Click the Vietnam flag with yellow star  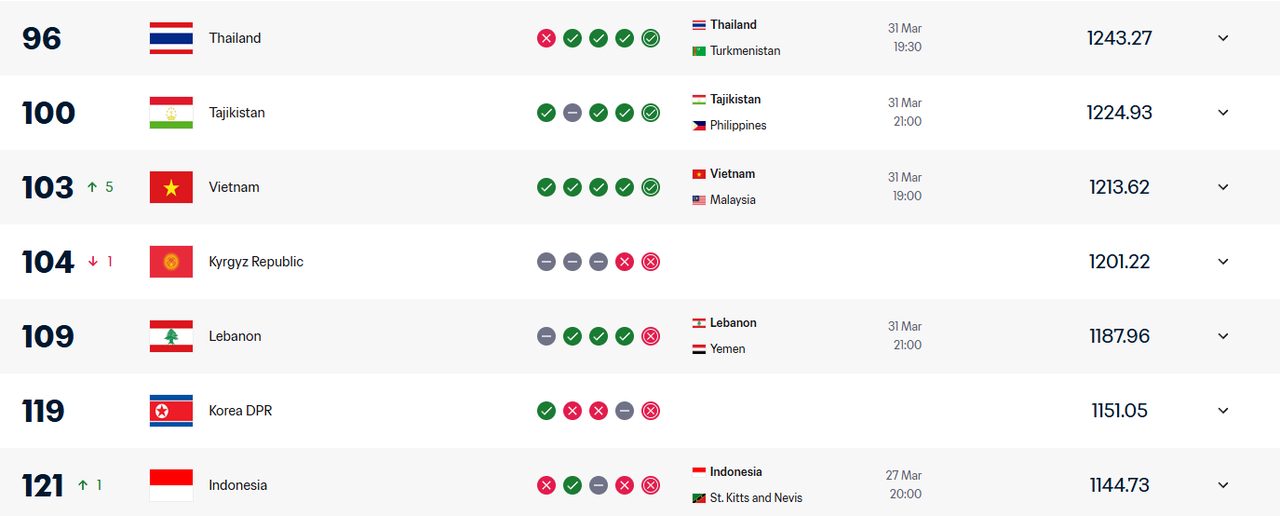pyautogui.click(x=171, y=187)
